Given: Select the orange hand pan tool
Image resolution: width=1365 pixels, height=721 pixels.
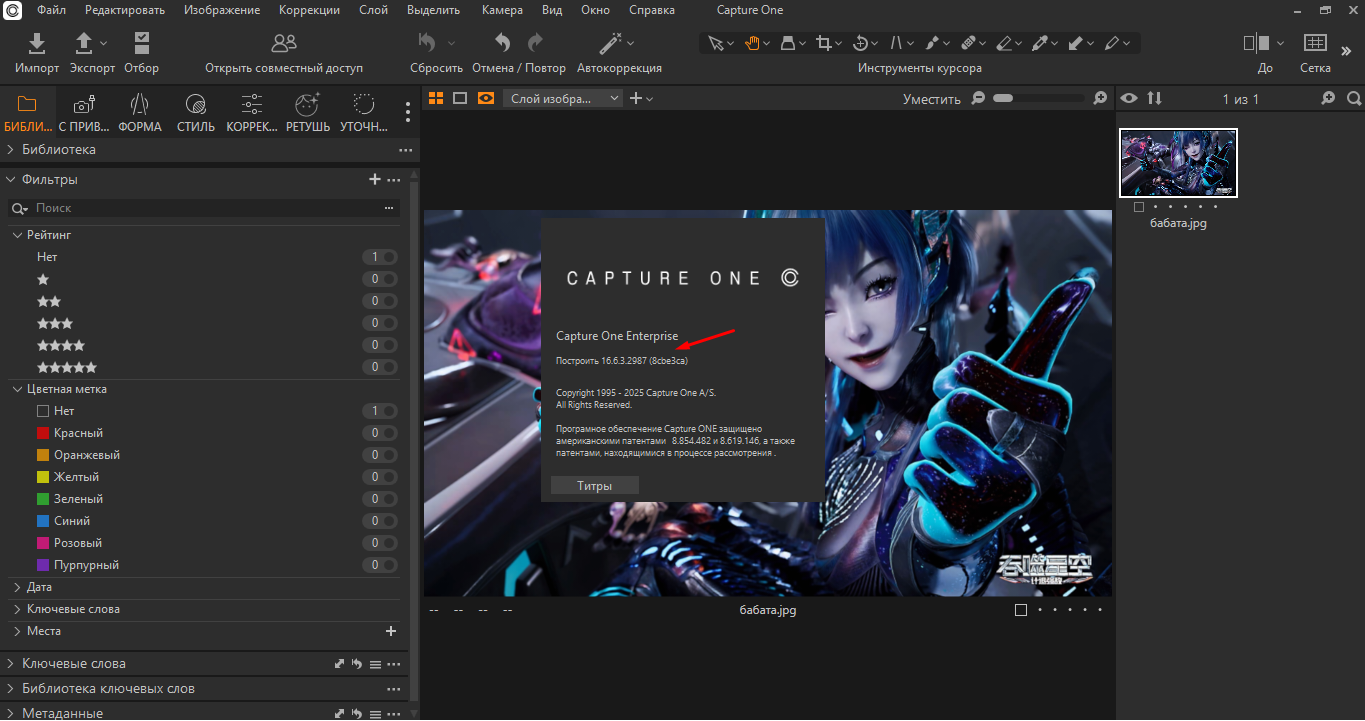Looking at the screenshot, I should pyautogui.click(x=751, y=43).
